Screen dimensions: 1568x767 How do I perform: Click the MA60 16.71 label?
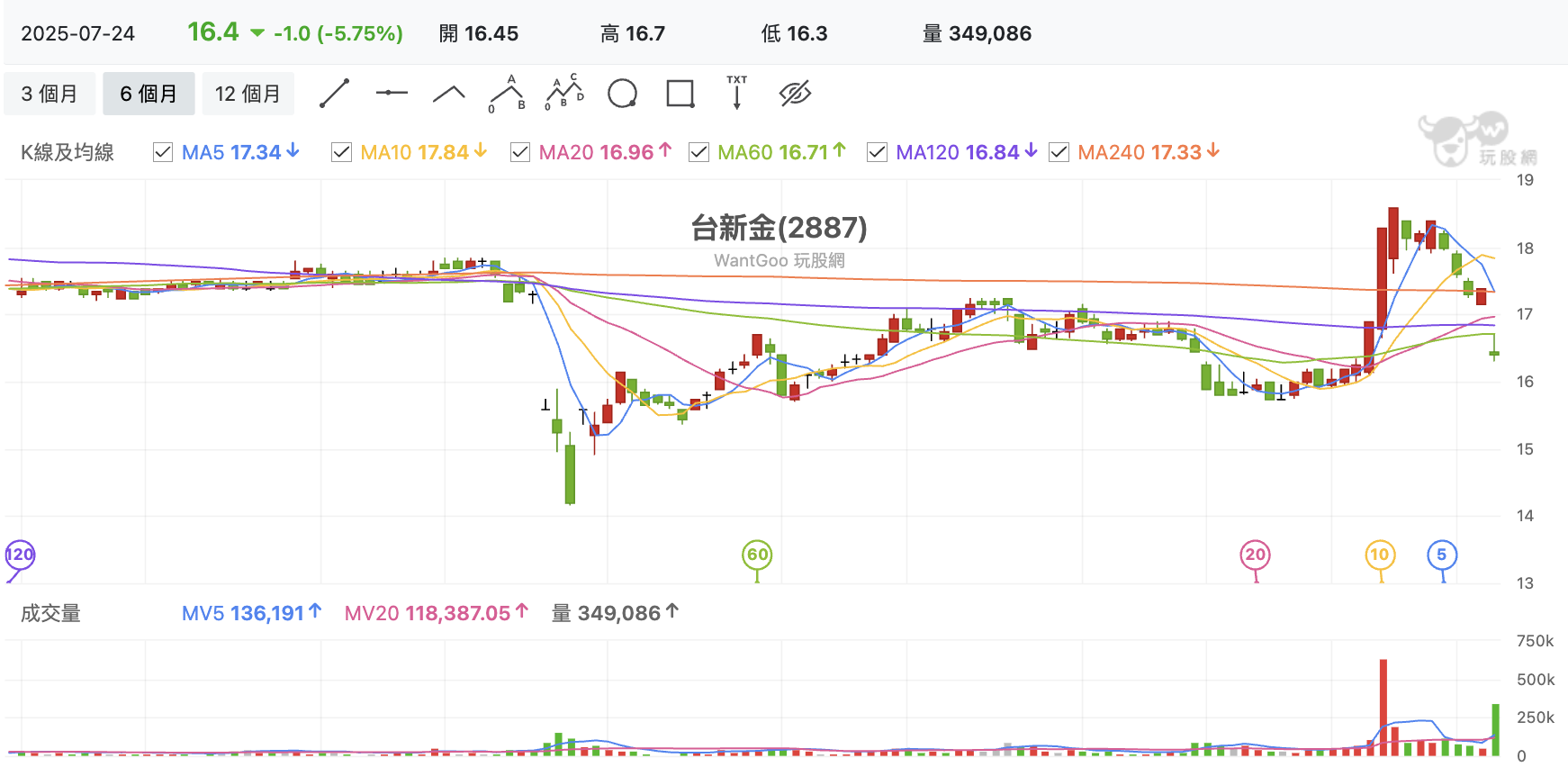pos(781,152)
